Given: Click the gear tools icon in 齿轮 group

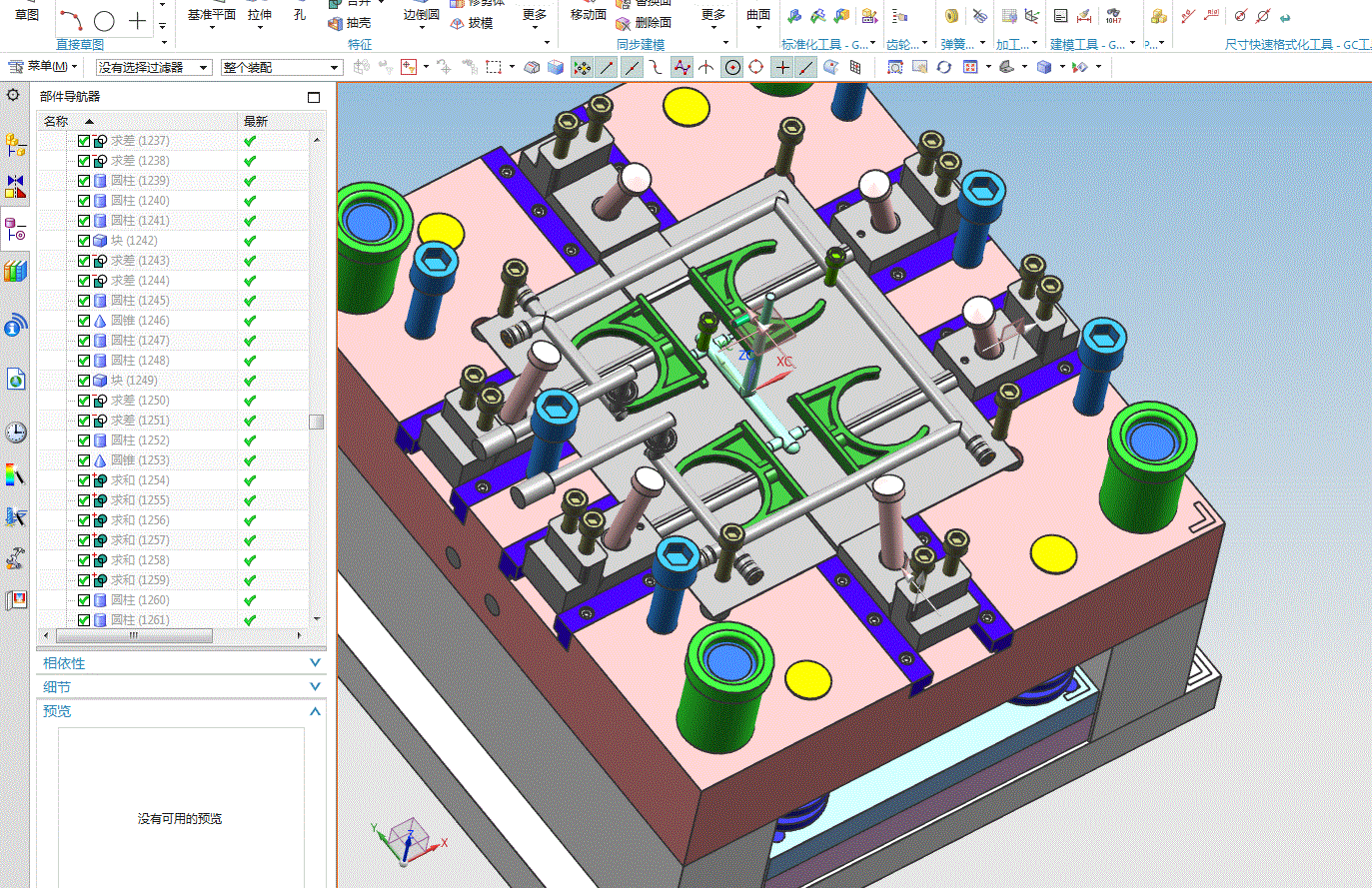Looking at the screenshot, I should pyautogui.click(x=899, y=16).
